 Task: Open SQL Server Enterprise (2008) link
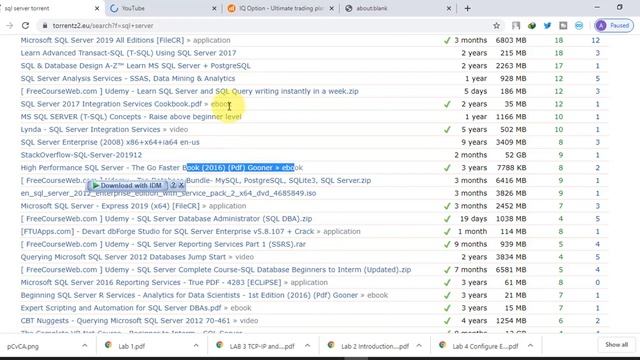tap(110, 142)
